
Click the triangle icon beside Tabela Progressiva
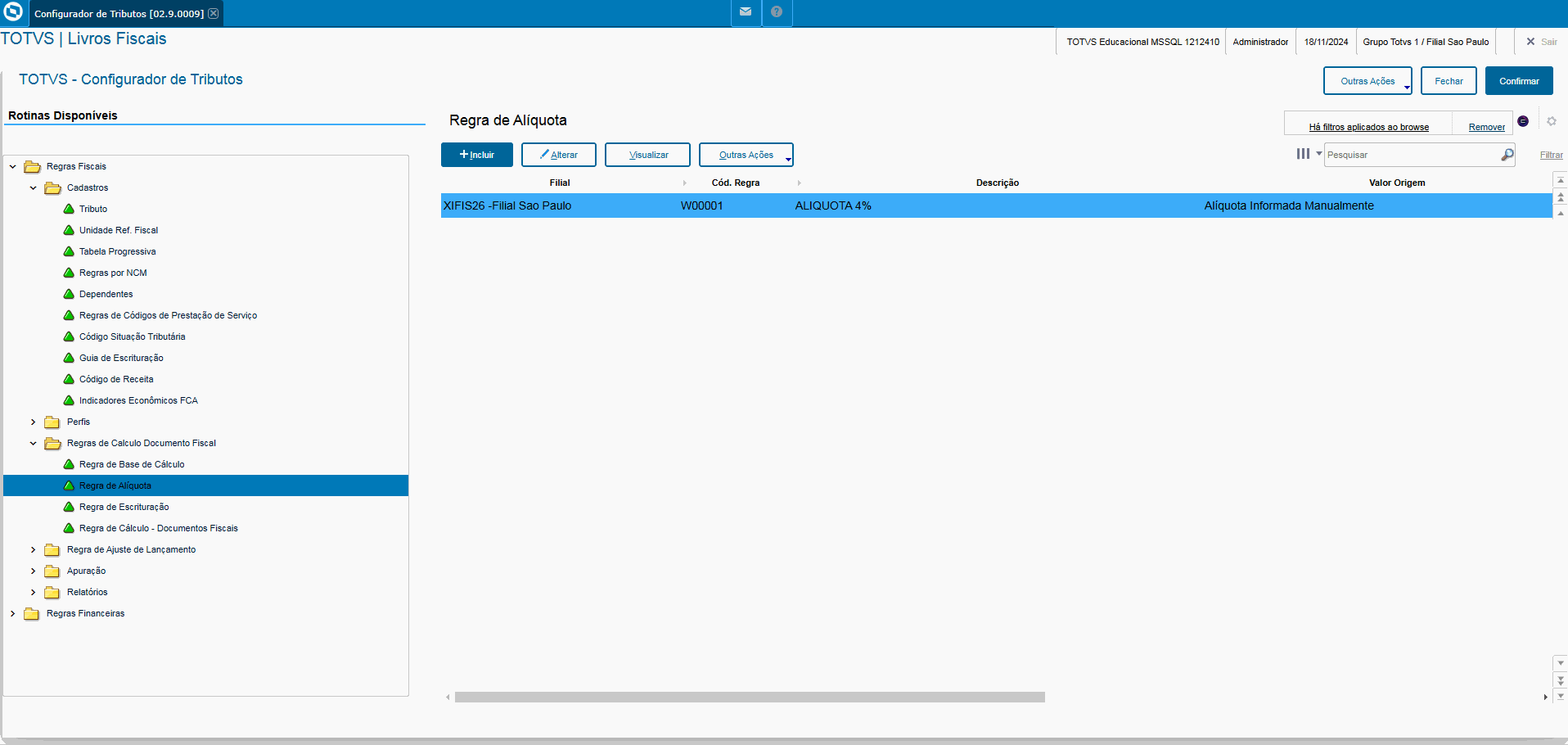pyautogui.click(x=69, y=251)
